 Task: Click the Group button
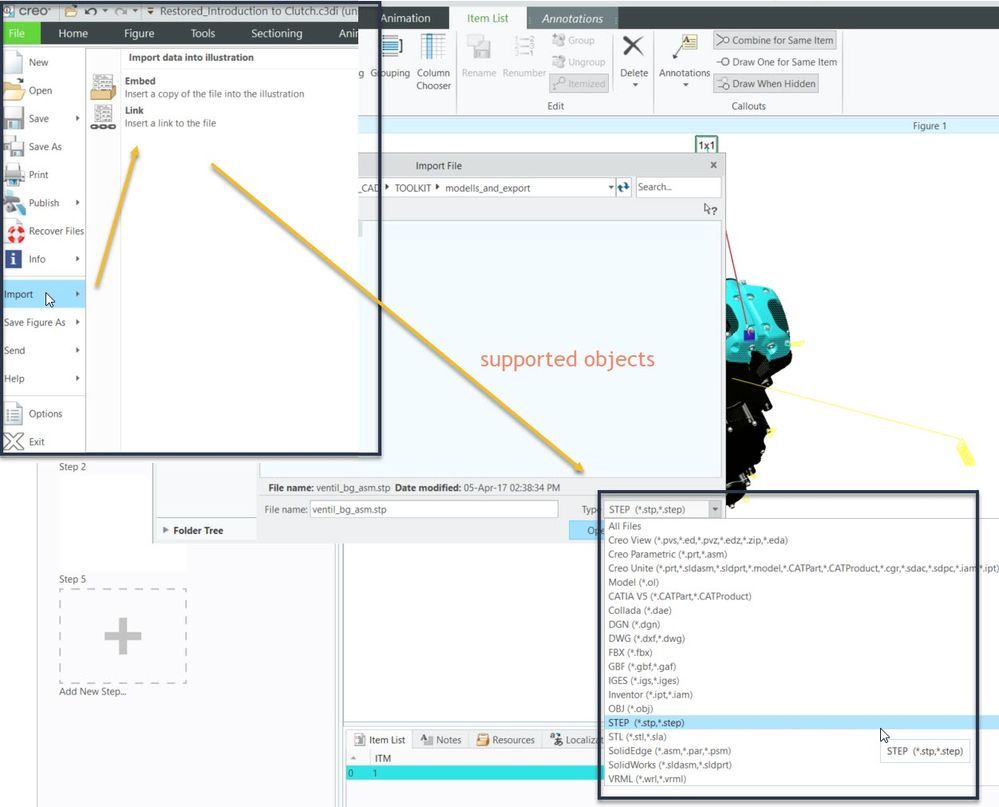(x=573, y=40)
